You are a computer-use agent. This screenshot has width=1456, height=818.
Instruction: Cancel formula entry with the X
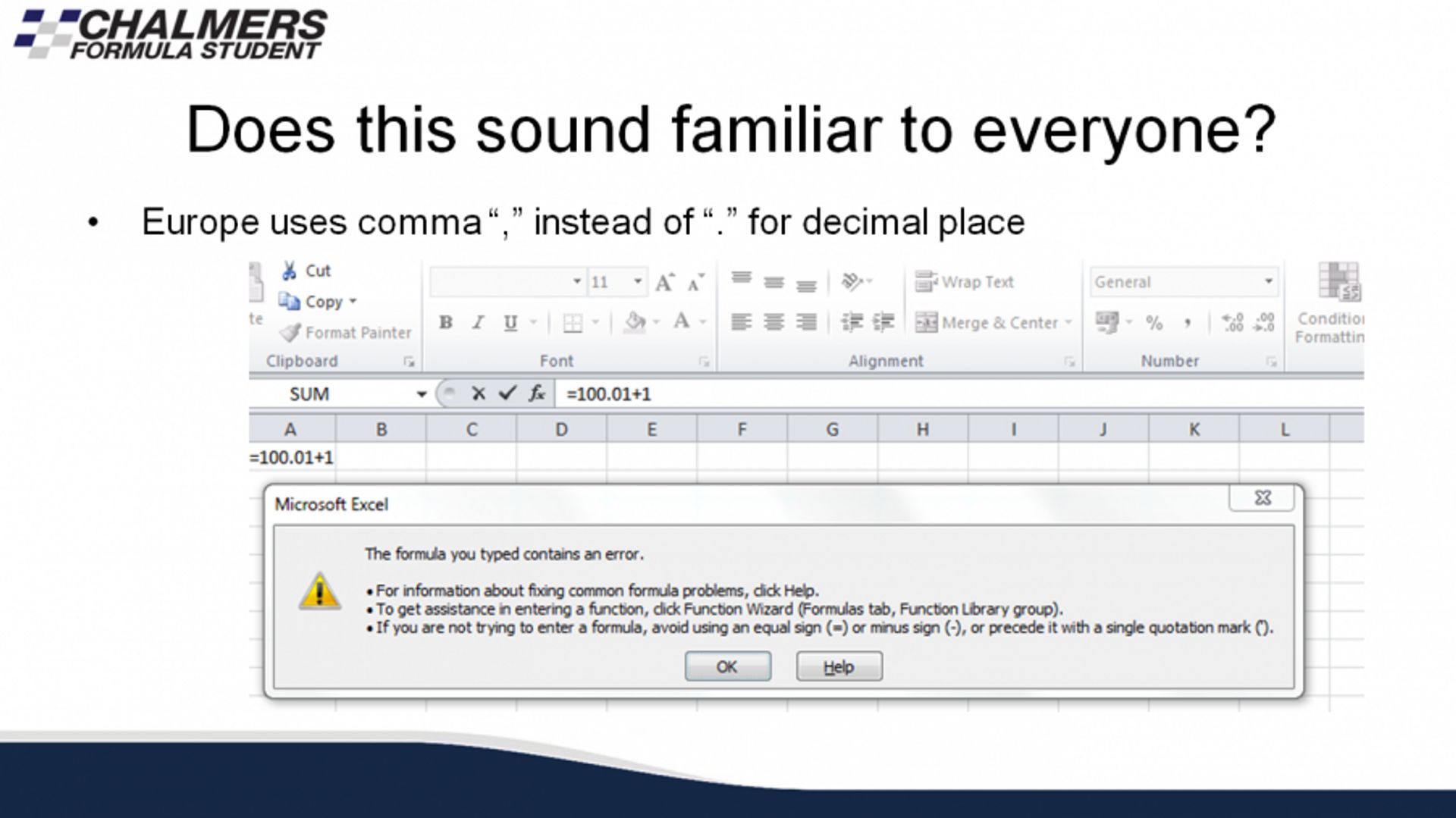click(478, 393)
